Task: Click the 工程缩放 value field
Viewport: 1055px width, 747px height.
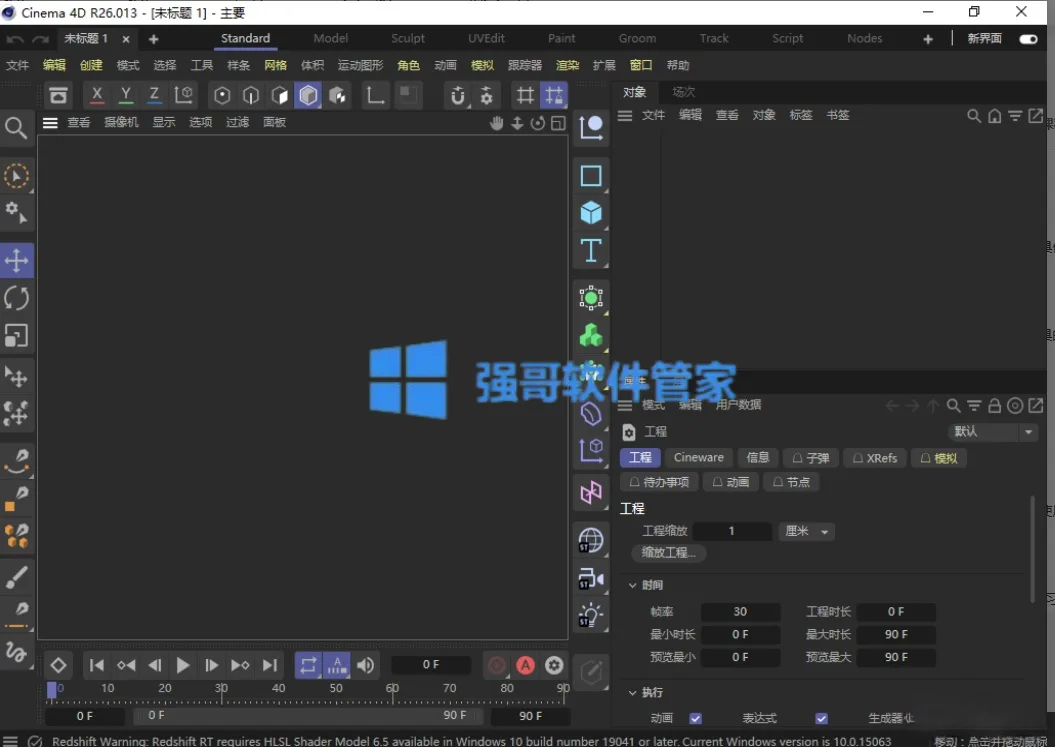Action: click(732, 532)
